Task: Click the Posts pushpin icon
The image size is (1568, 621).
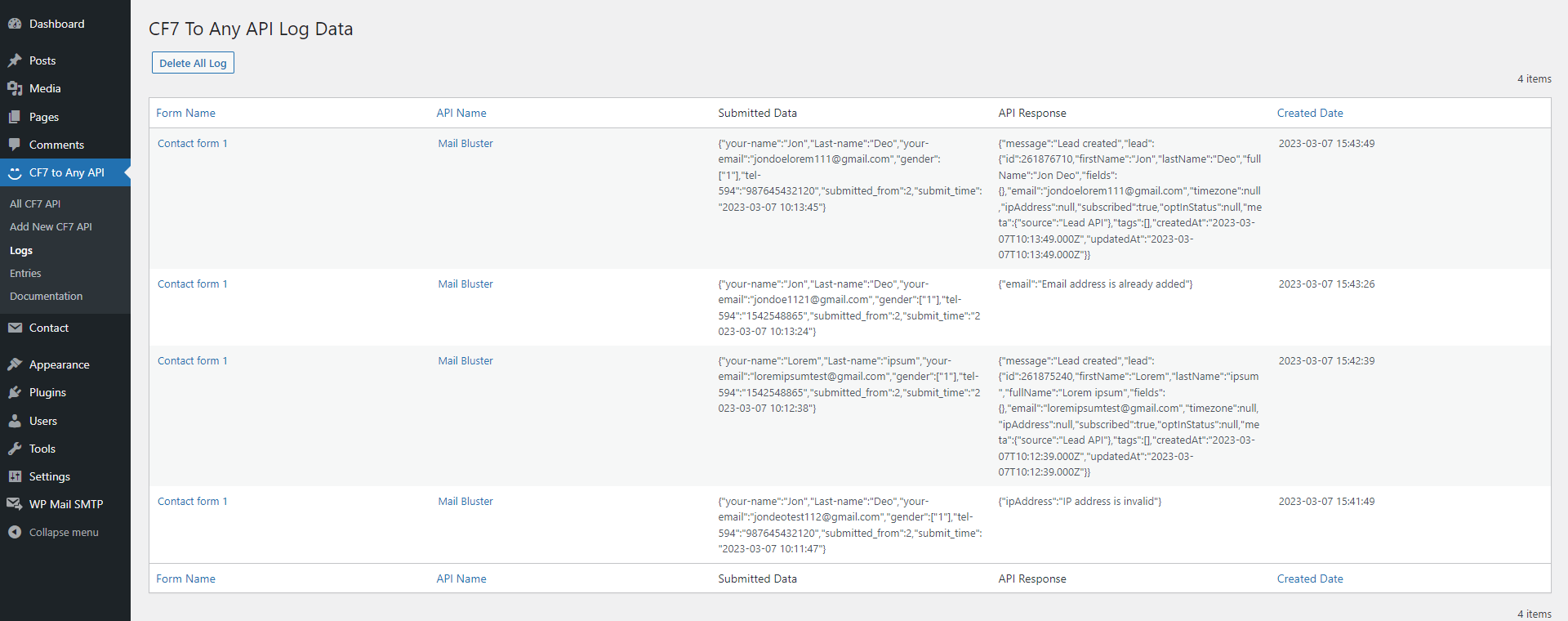Action: [x=15, y=60]
